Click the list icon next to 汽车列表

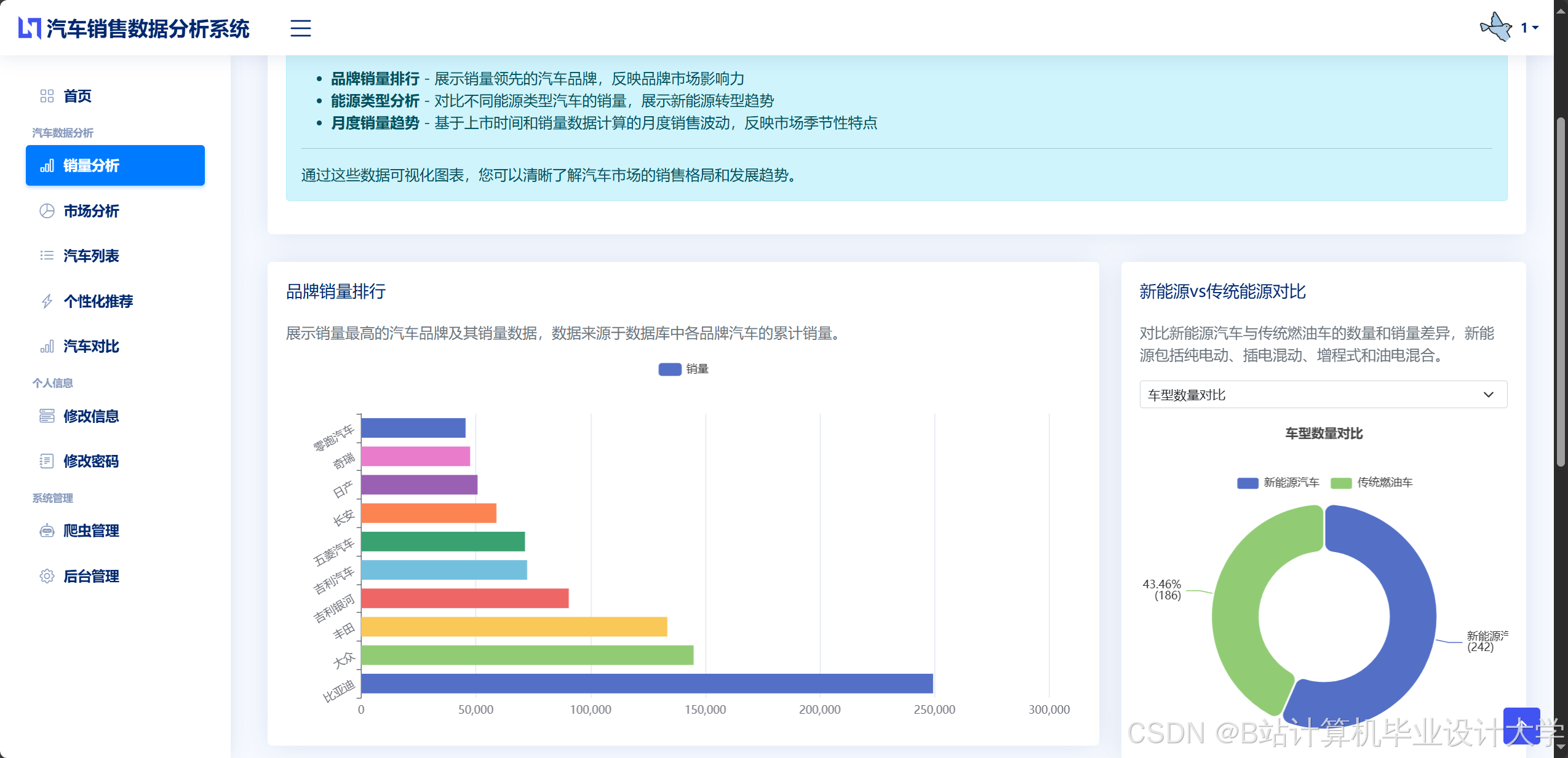pos(47,256)
